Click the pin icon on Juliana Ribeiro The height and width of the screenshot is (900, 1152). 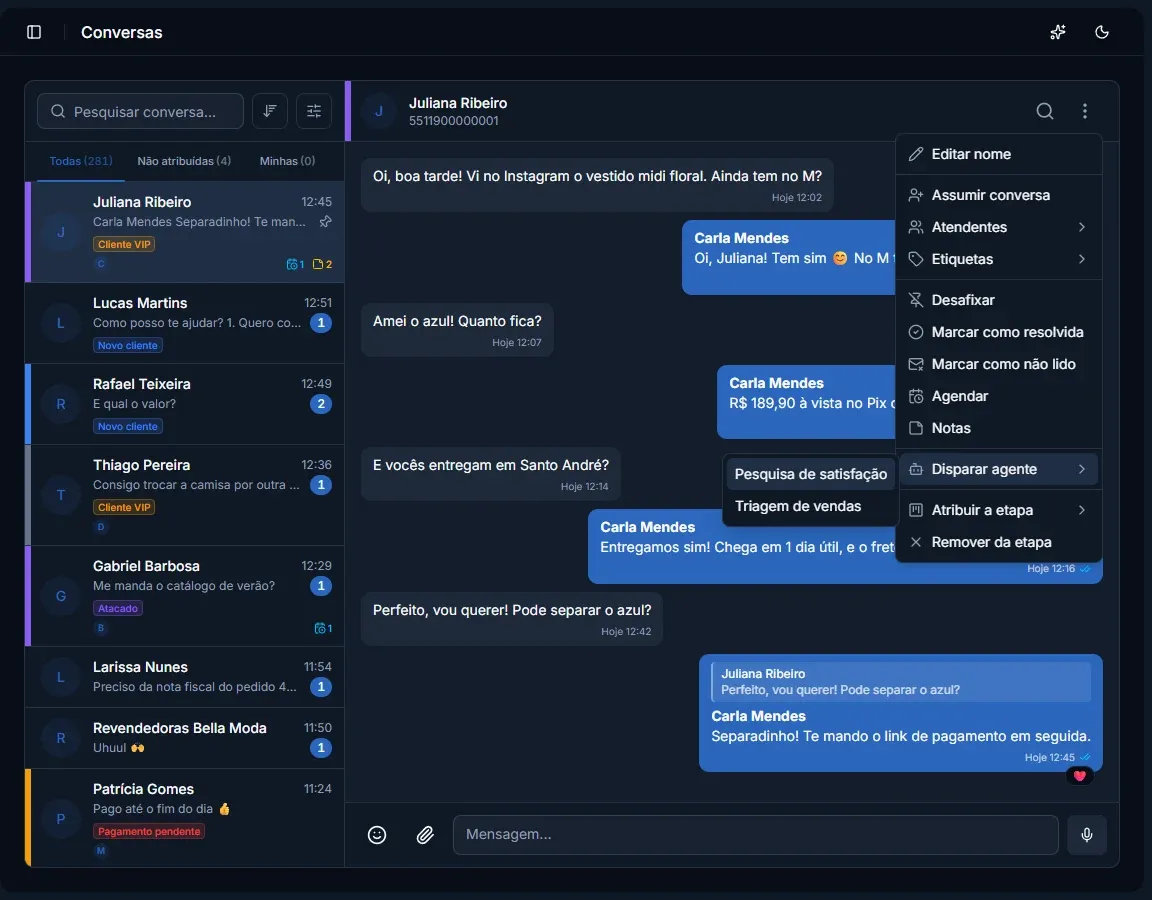325,221
